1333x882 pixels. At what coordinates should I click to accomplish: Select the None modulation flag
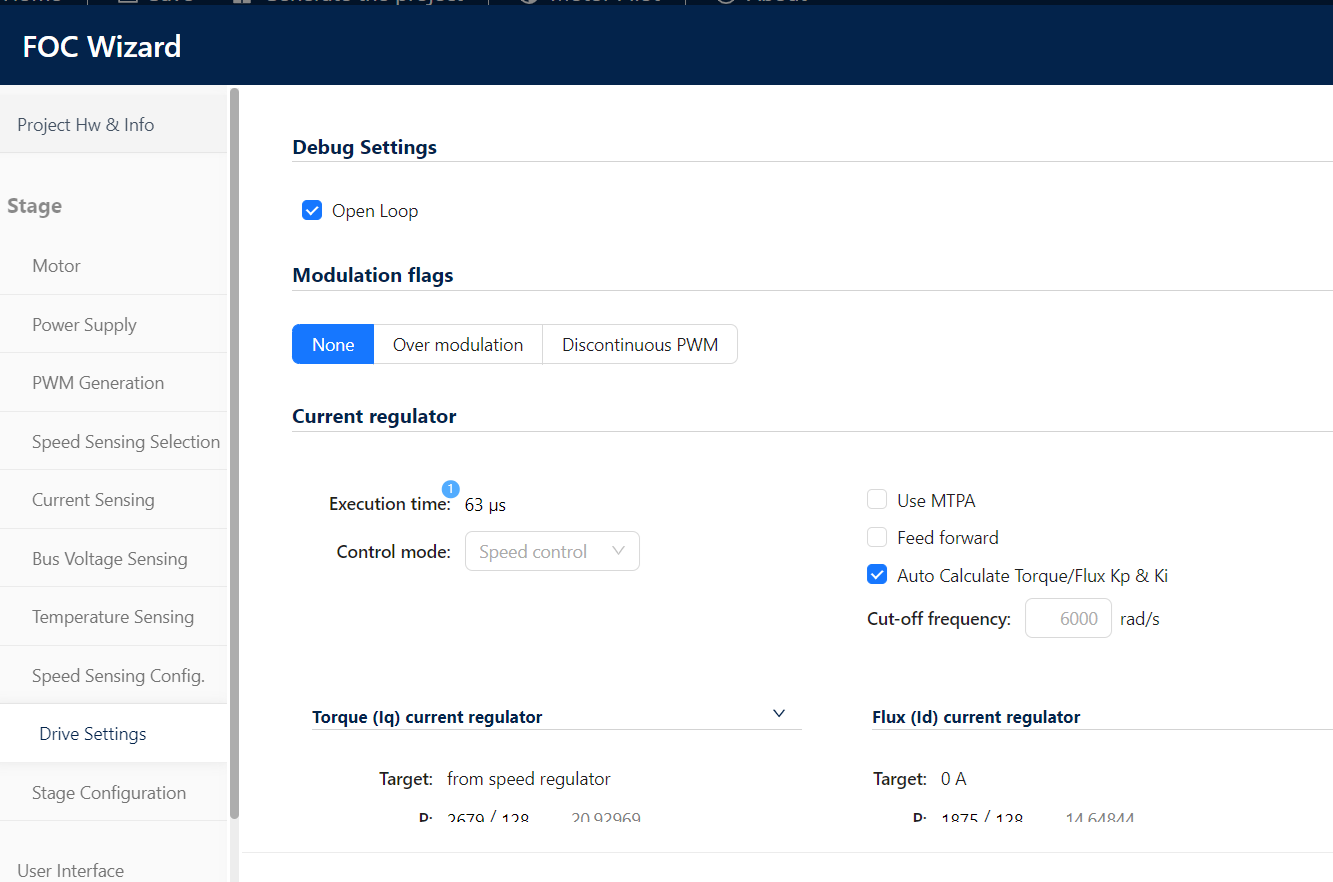click(333, 345)
